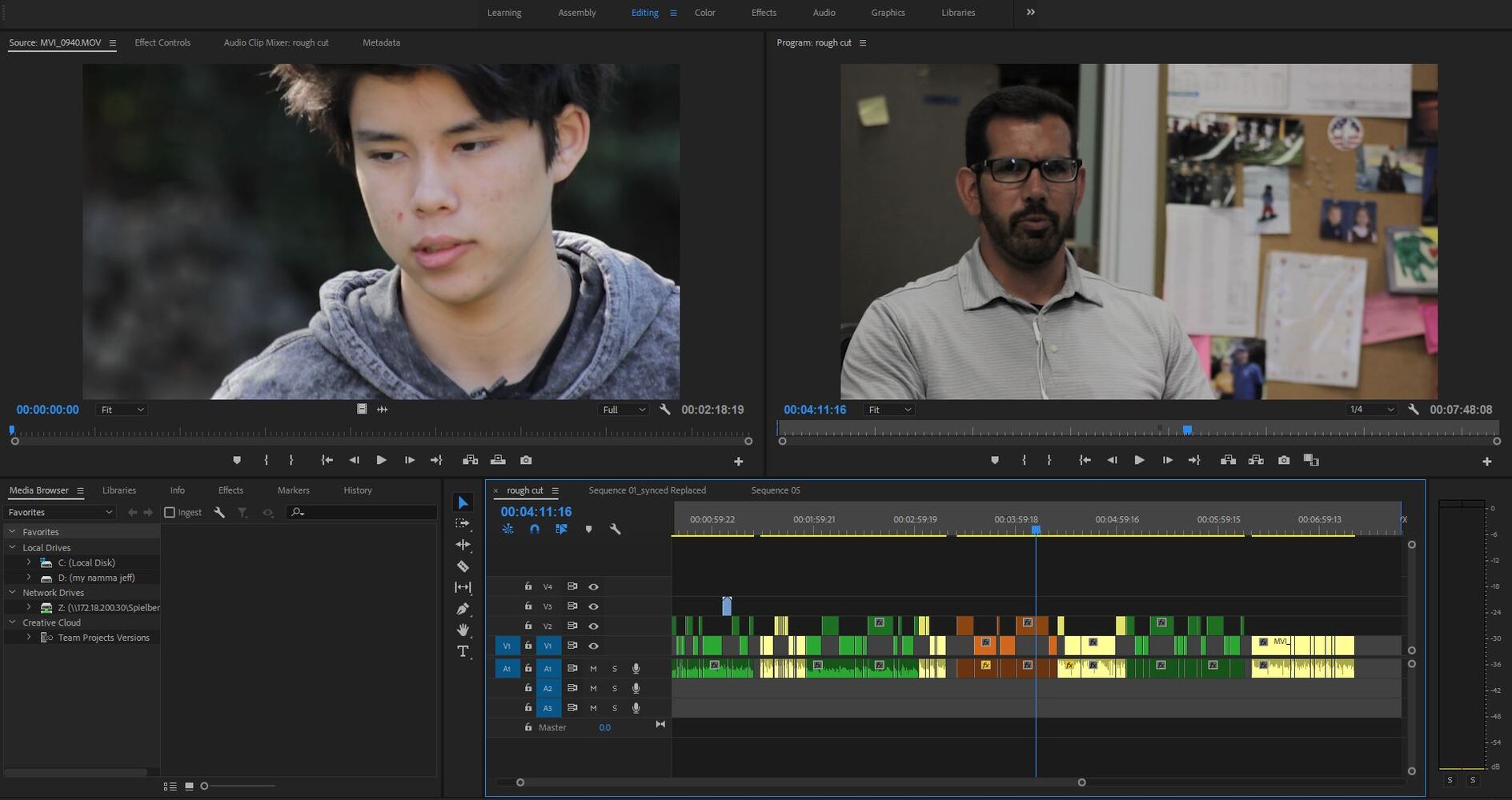Viewport: 1512px width, 800px height.
Task: Open the Sequence 05 timeline tab
Action: (x=775, y=490)
